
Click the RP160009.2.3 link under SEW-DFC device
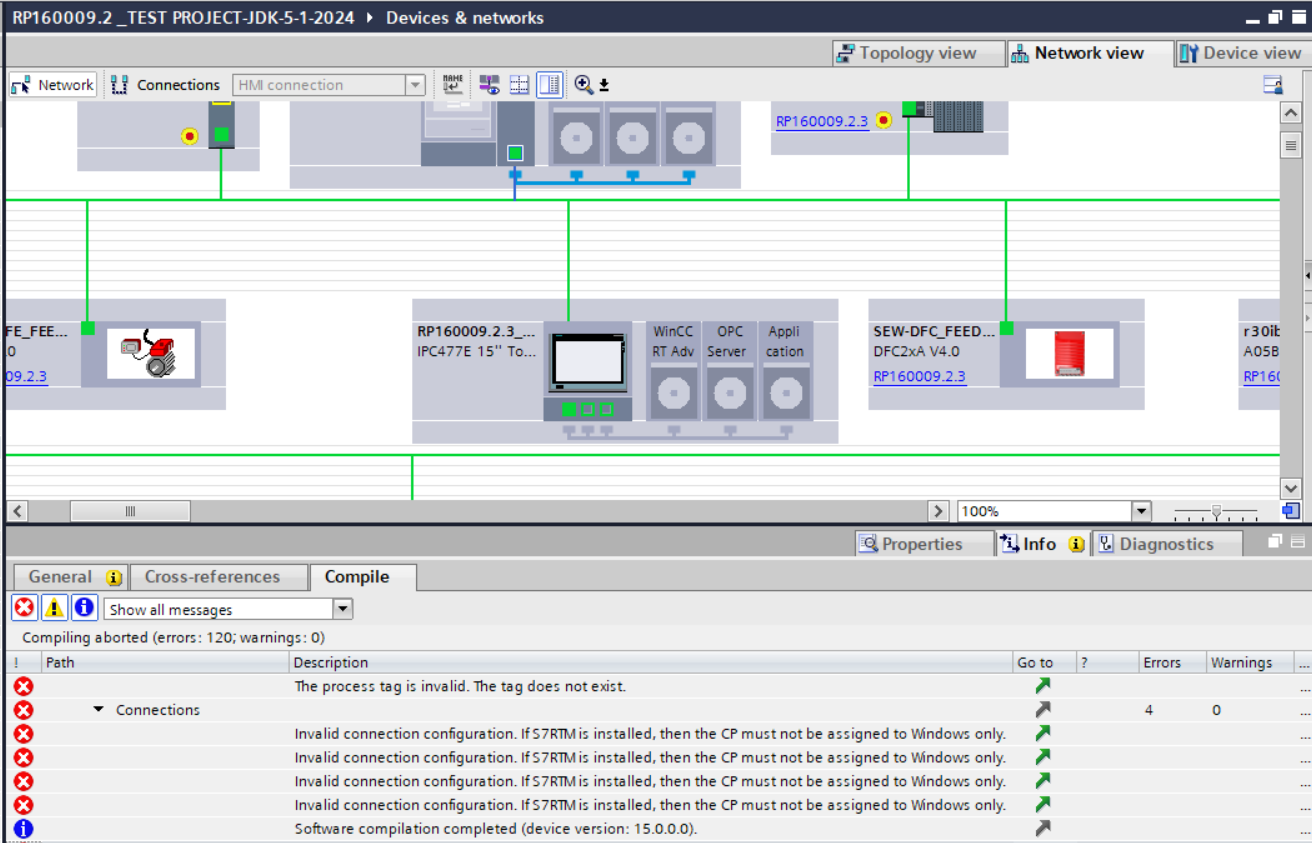919,377
